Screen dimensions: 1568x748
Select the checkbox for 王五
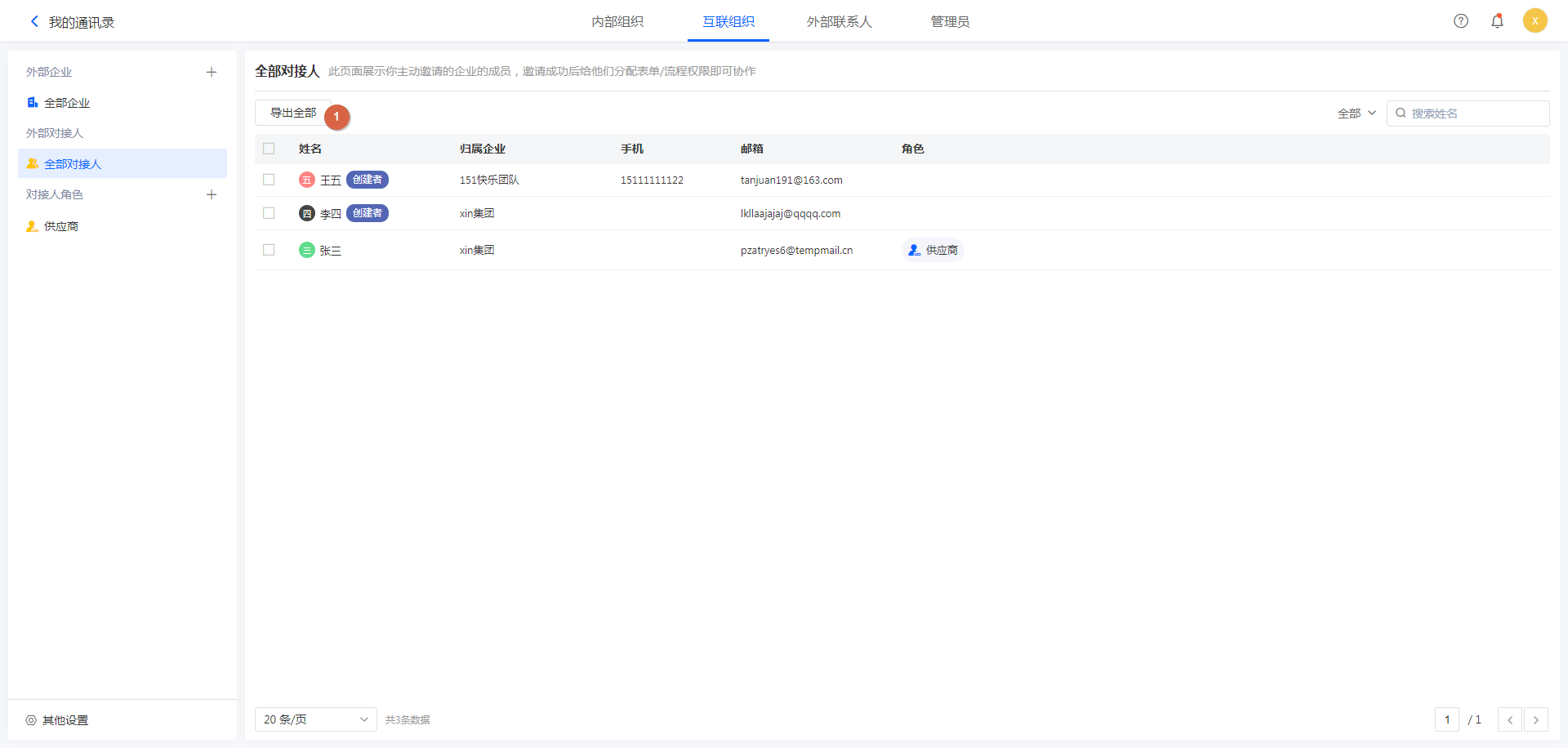pos(269,180)
